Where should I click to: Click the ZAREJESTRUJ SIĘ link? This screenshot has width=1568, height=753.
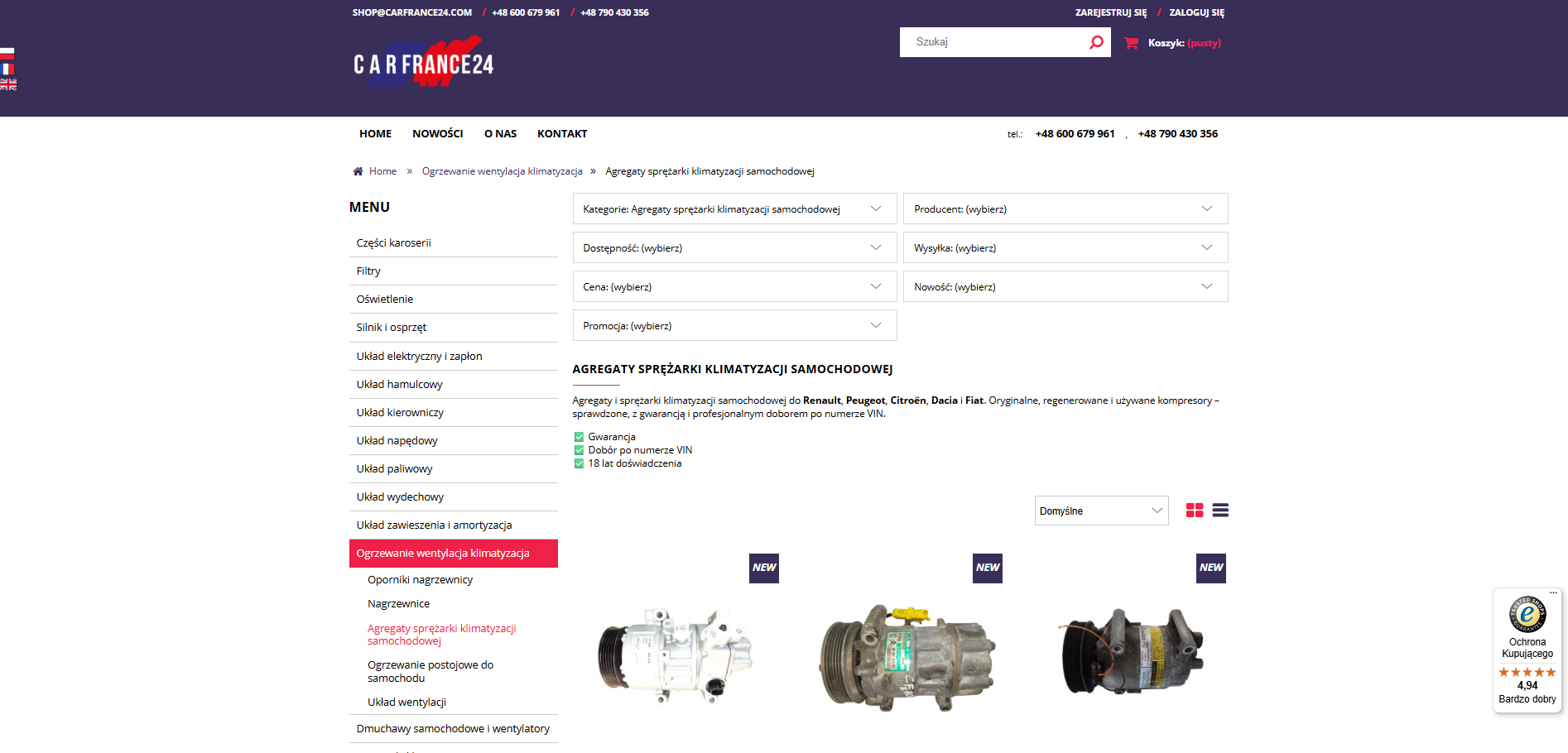click(1110, 12)
